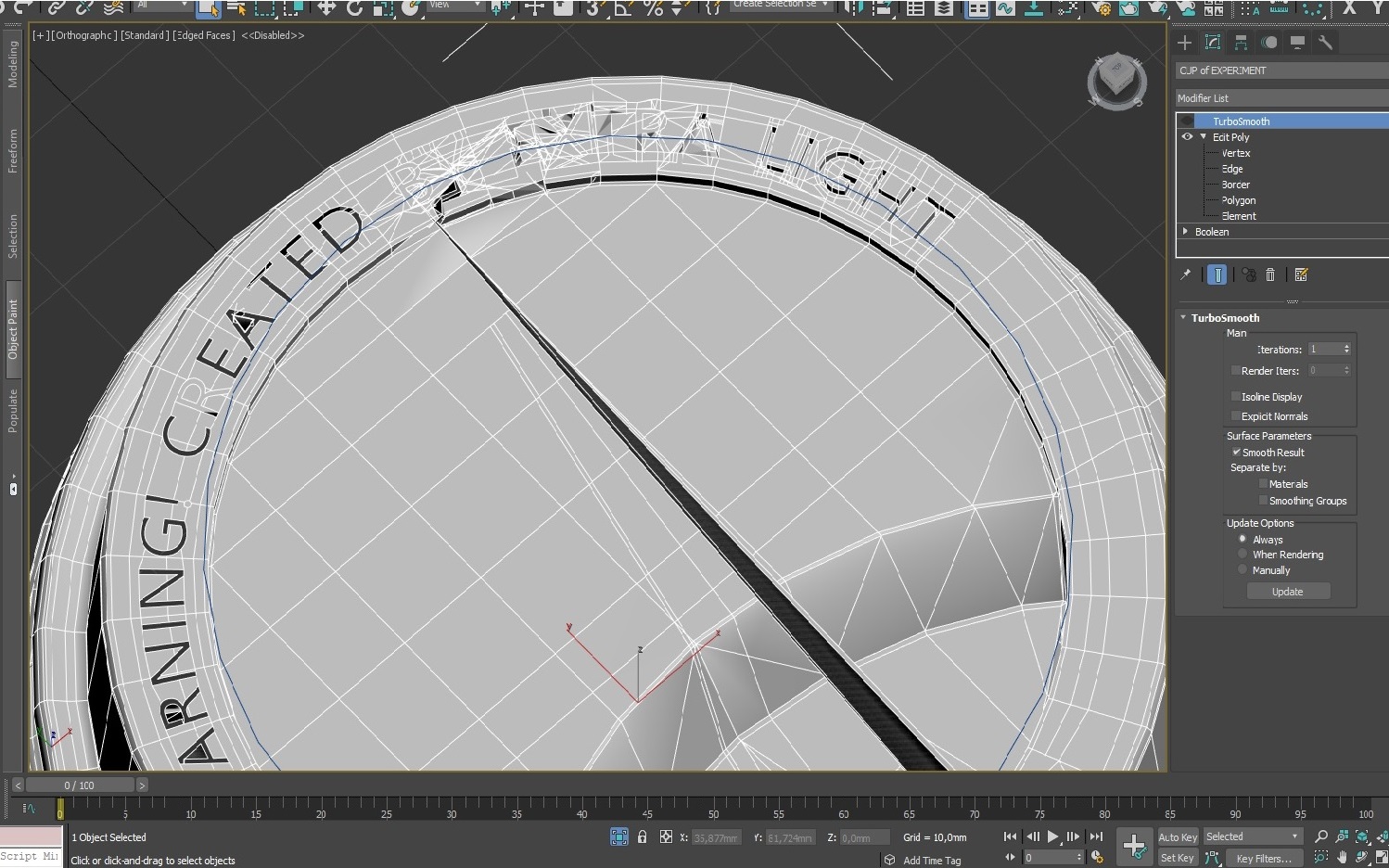Open reference coordinate View dropdown
The image size is (1389, 868).
coord(456,5)
